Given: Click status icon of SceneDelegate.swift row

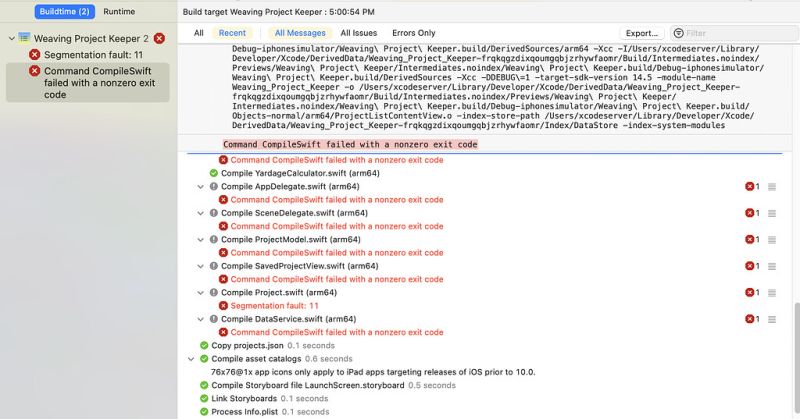Looking at the screenshot, I should (x=214, y=213).
